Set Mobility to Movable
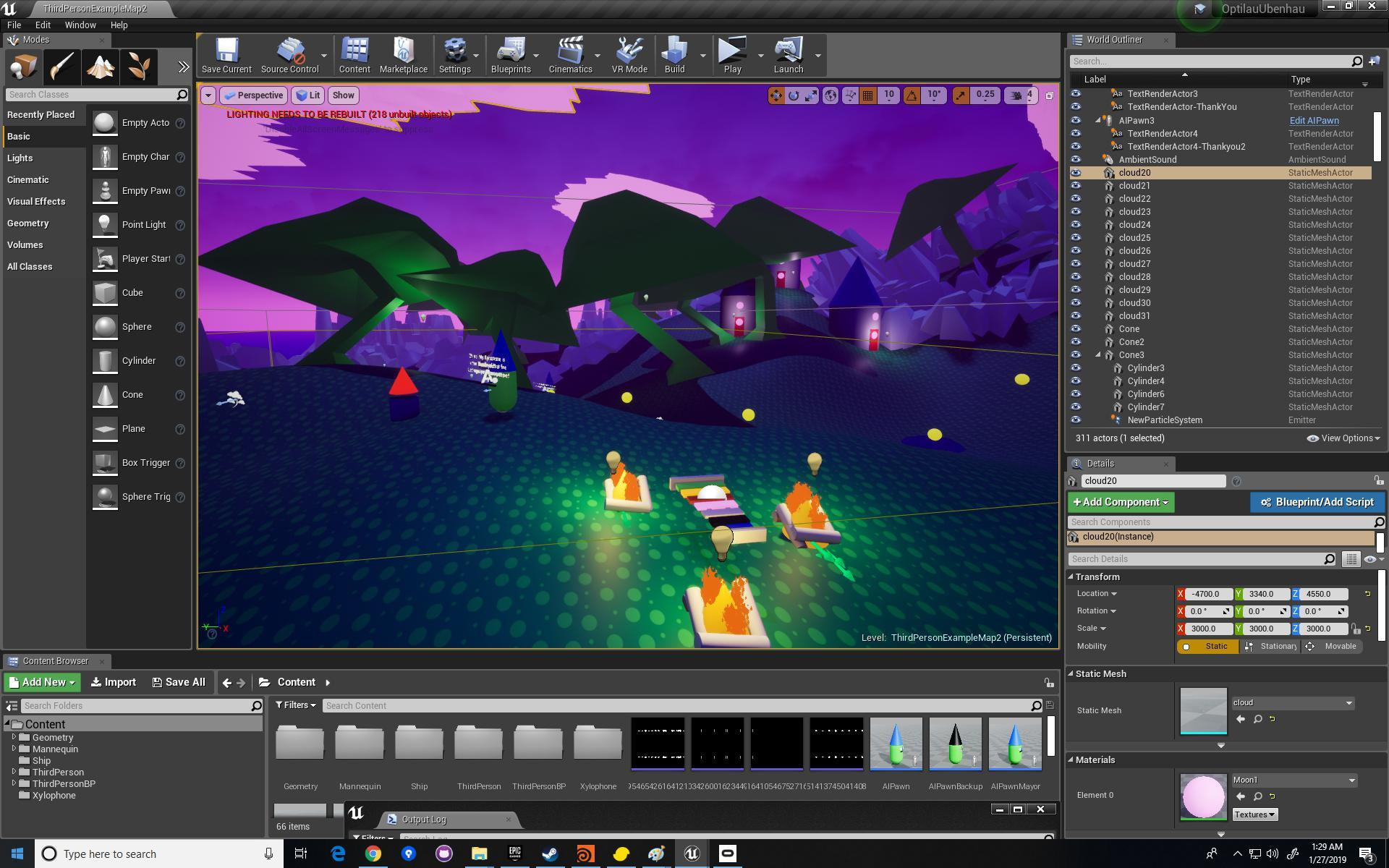The image size is (1389, 868). coord(1332,647)
